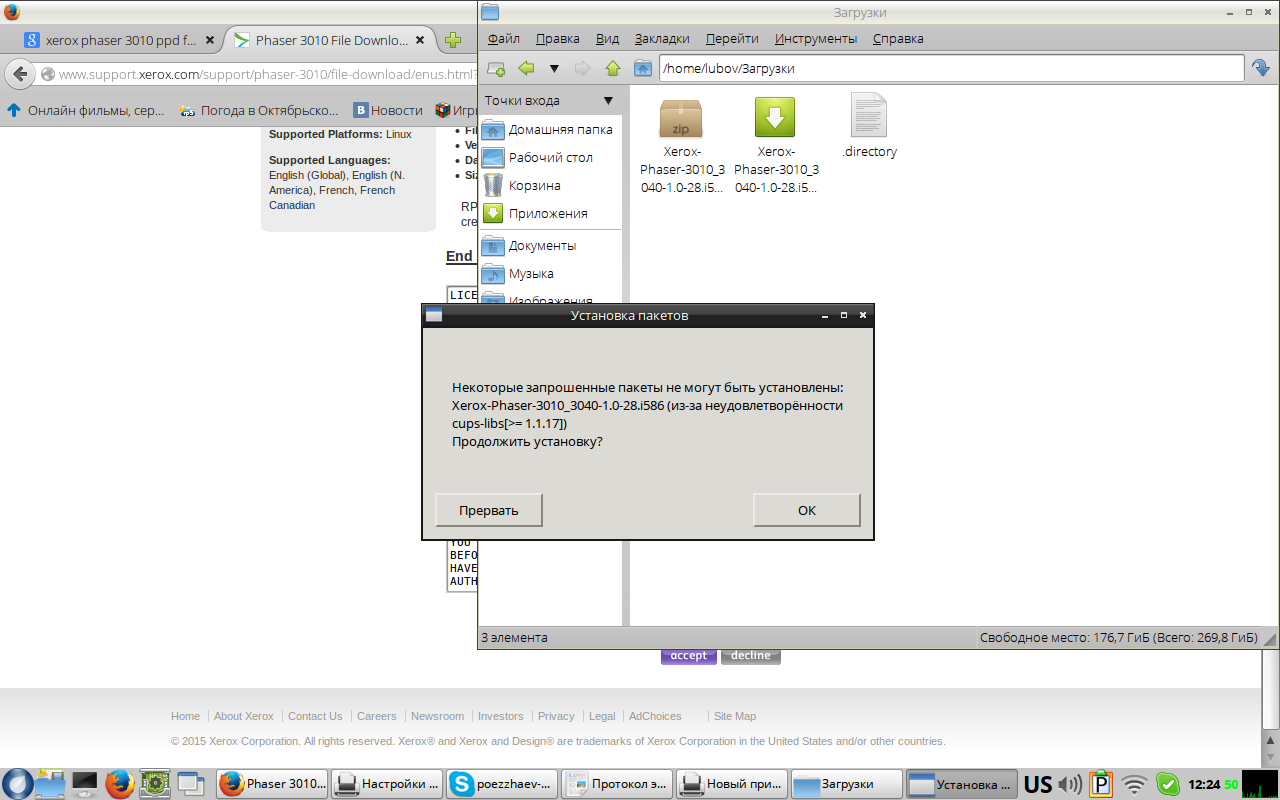Open the Погода в Октябрьско bookmark
The image size is (1280, 800).
(259, 110)
